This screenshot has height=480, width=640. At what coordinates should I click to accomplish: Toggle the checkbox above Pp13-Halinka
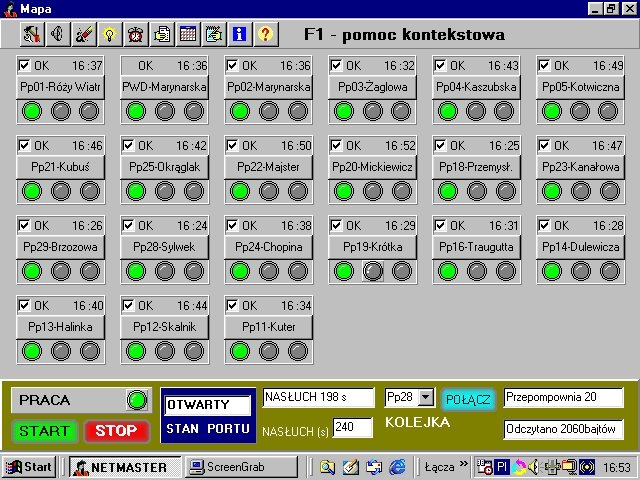click(24, 305)
